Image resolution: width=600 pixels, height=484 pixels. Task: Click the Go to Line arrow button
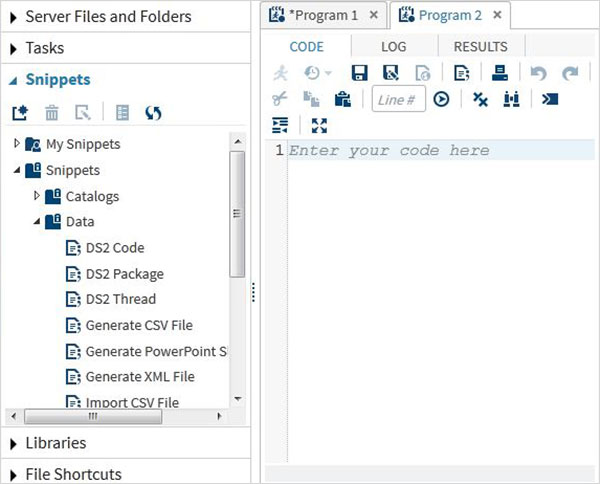441,99
